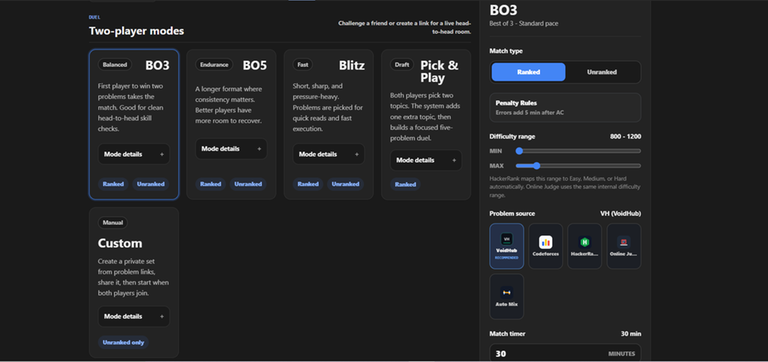768x362 pixels.
Task: Click the Endurance badge on BO5 card
Action: [x=215, y=65]
